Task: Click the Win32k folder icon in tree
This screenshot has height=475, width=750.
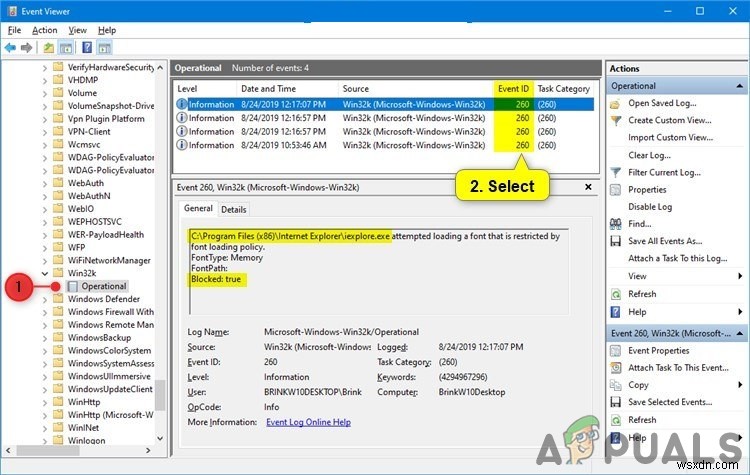Action: (58, 273)
